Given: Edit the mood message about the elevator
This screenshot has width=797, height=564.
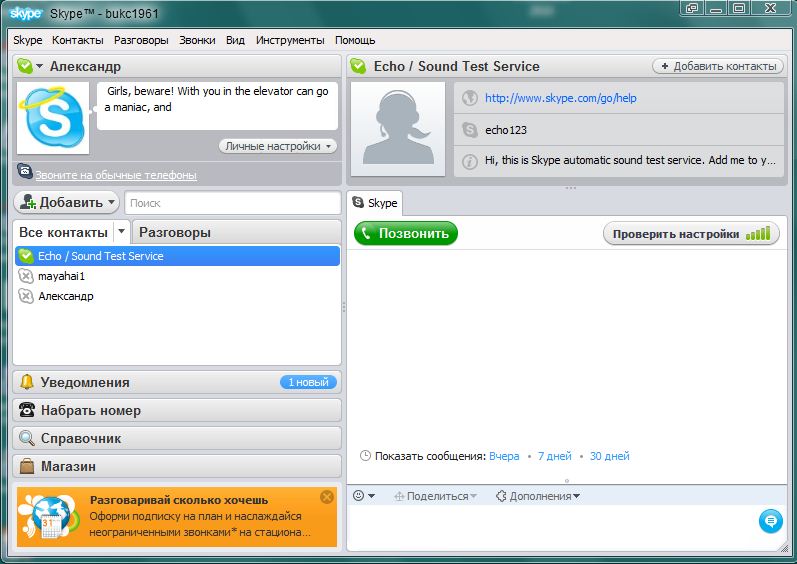Looking at the screenshot, I should (x=217, y=106).
